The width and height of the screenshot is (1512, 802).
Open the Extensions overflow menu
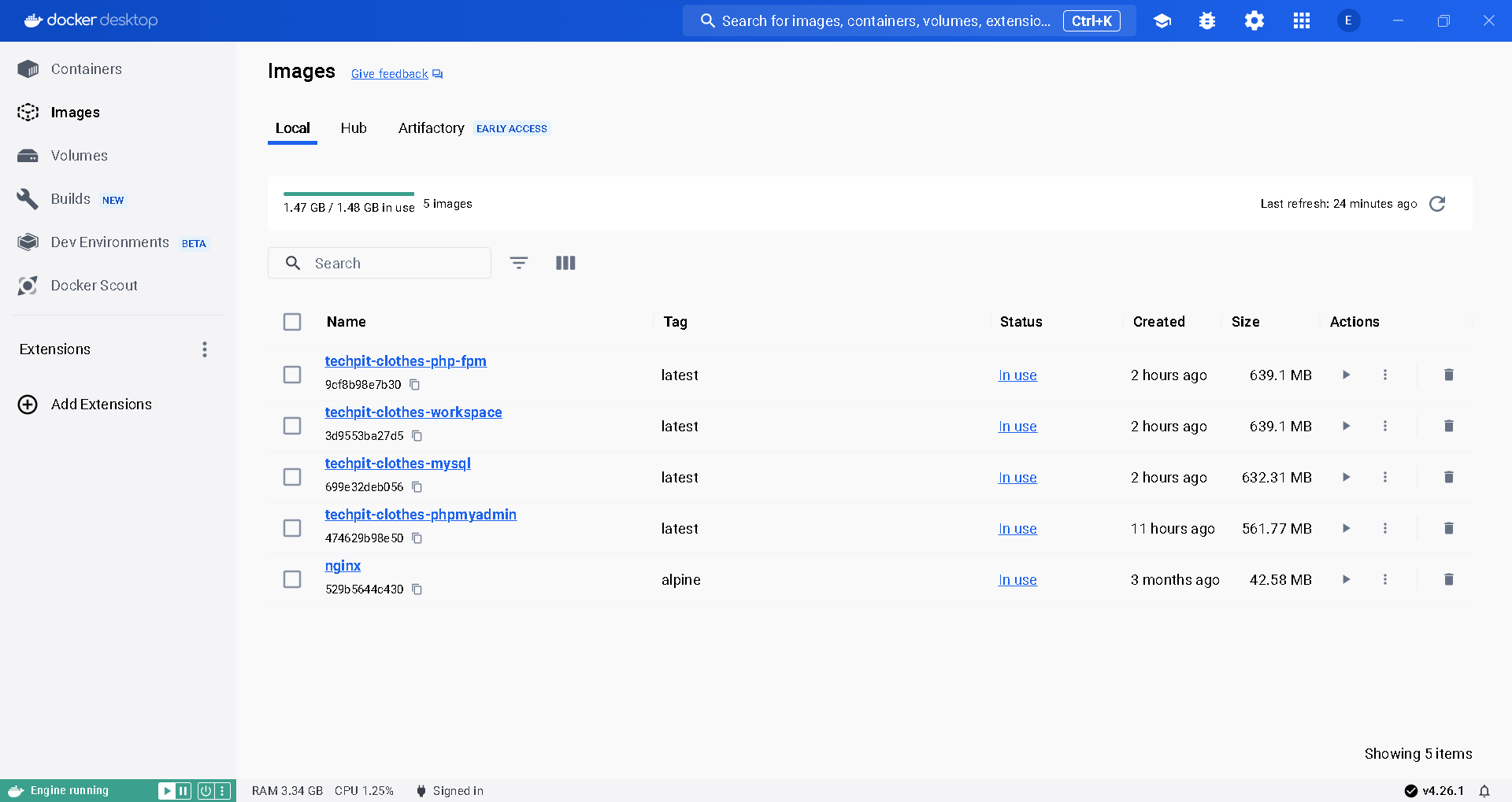pyautogui.click(x=204, y=349)
